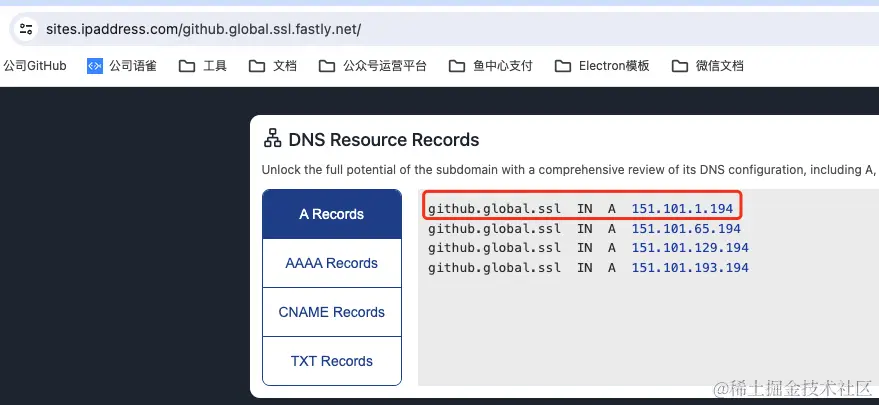879x405 pixels.
Task: Open the 工具 bookmark folder
Action: (203, 66)
